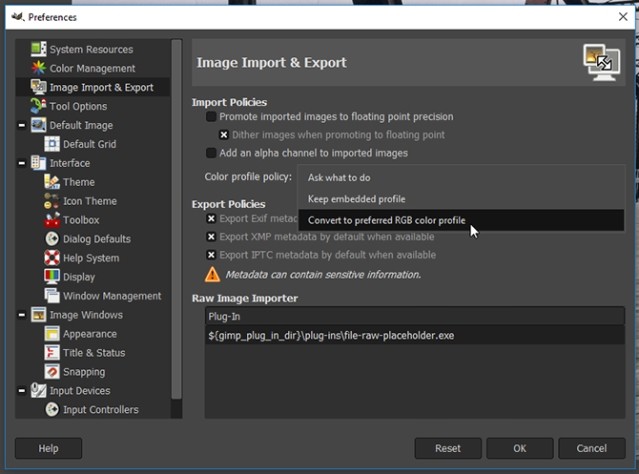Open the Toolbox preferences icon
Image resolution: width=639 pixels, height=474 pixels.
point(53,220)
